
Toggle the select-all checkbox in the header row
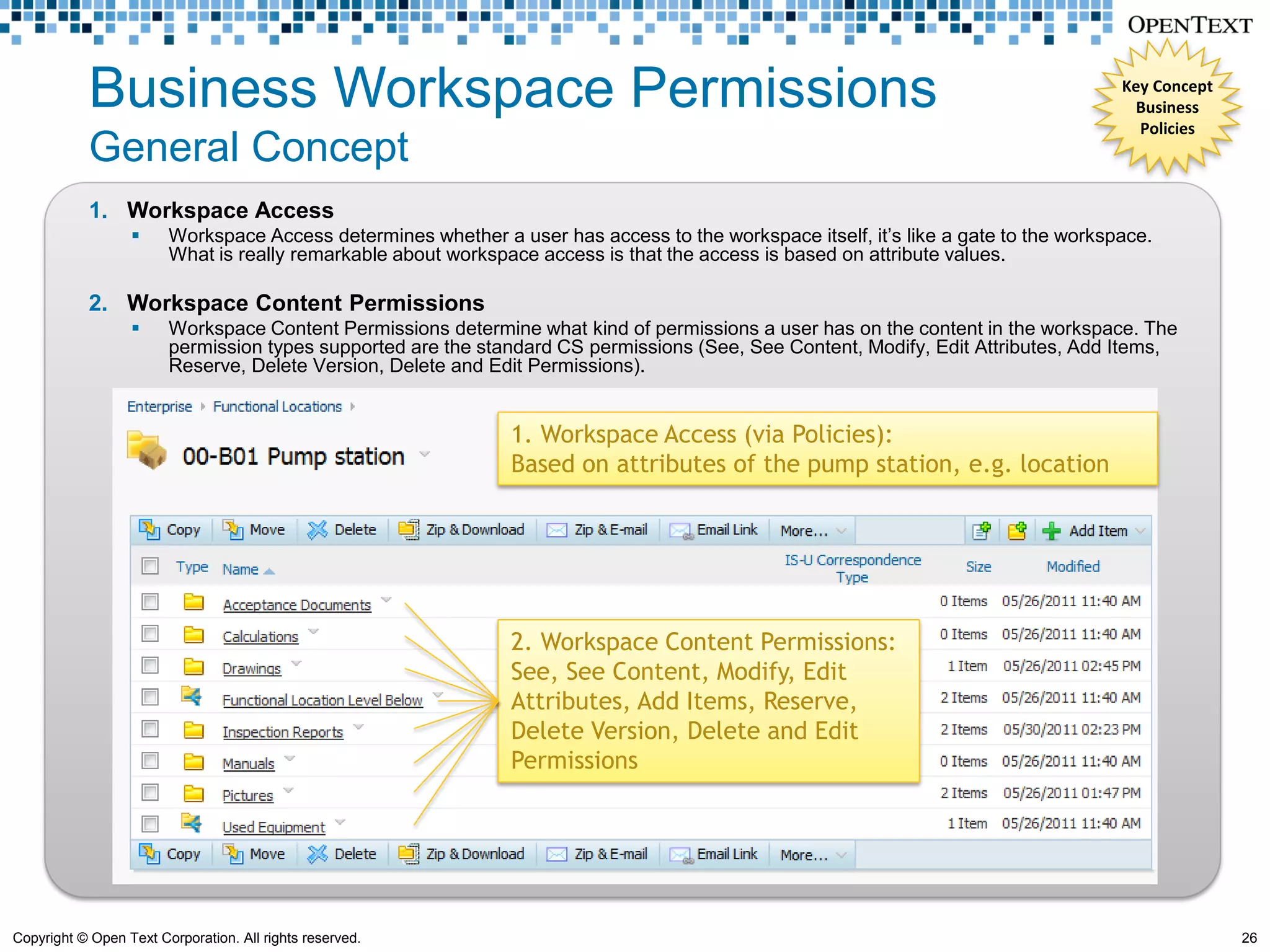150,566
